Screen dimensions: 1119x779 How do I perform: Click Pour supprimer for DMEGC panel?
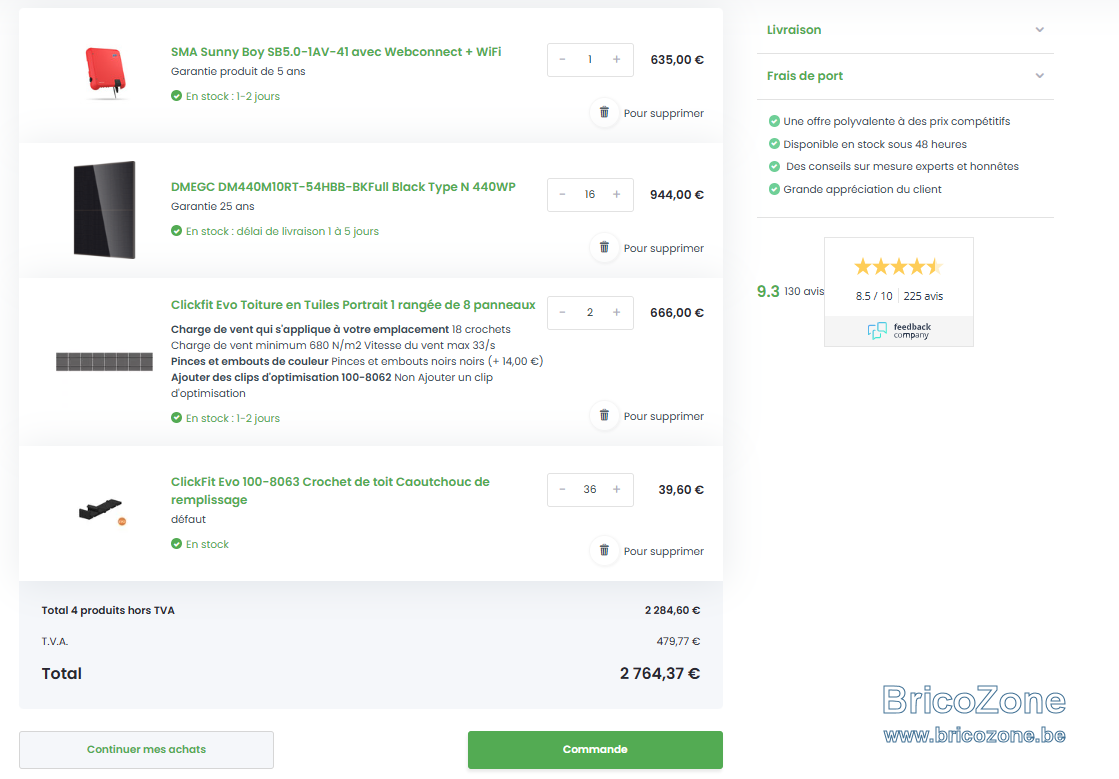pos(664,248)
